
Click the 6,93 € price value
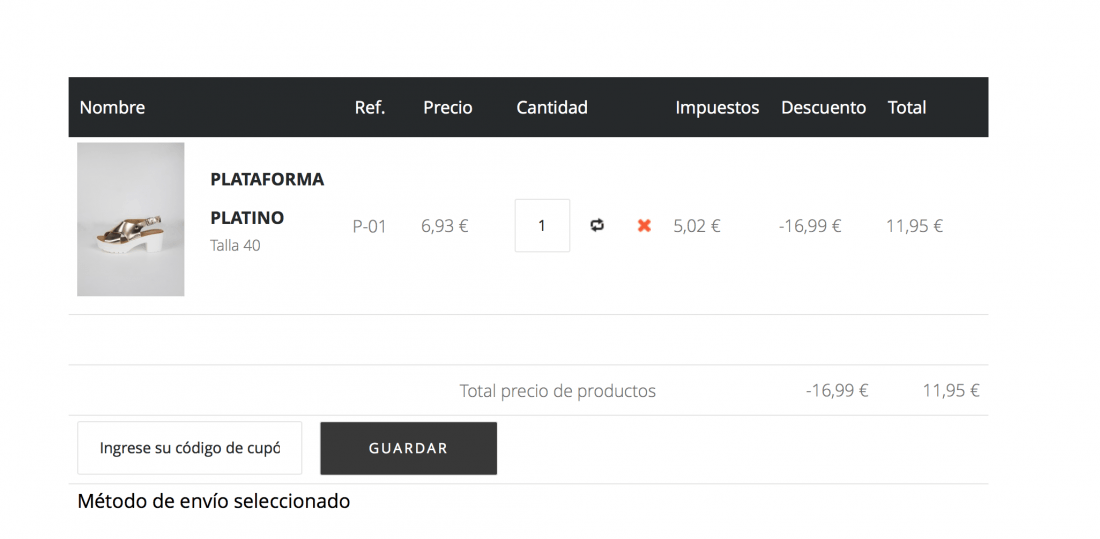click(x=445, y=226)
